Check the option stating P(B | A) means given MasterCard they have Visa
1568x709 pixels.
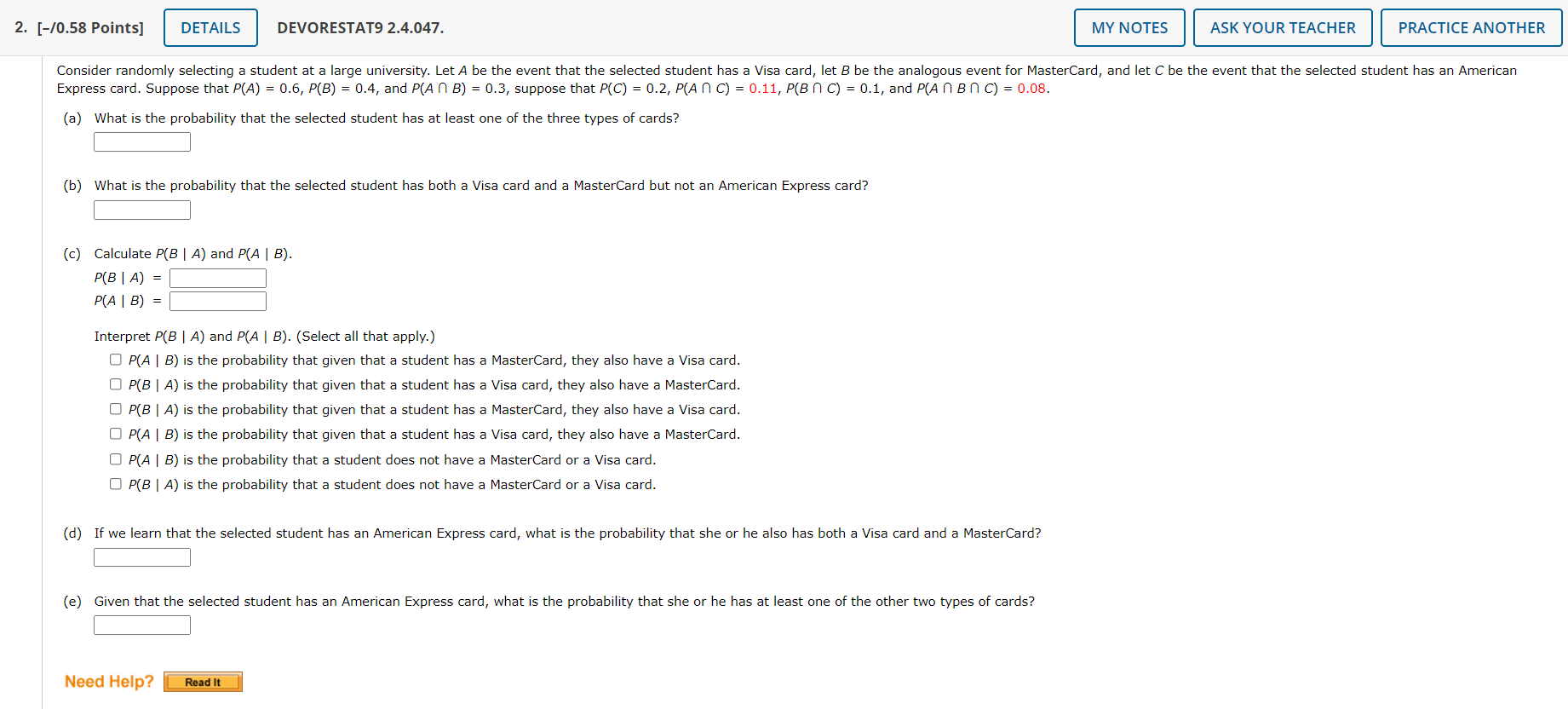pos(115,408)
